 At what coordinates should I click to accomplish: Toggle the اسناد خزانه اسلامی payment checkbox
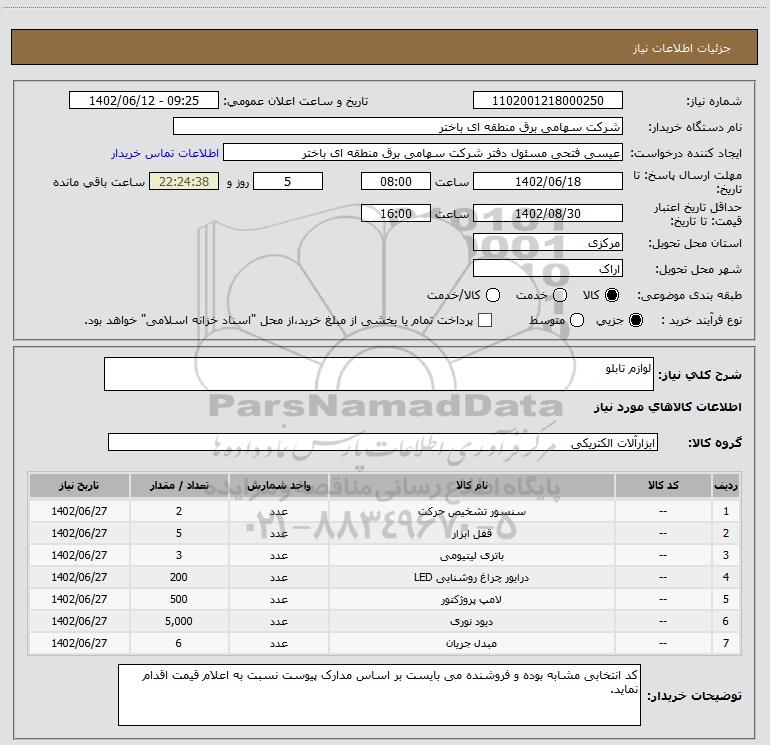[x=485, y=320]
